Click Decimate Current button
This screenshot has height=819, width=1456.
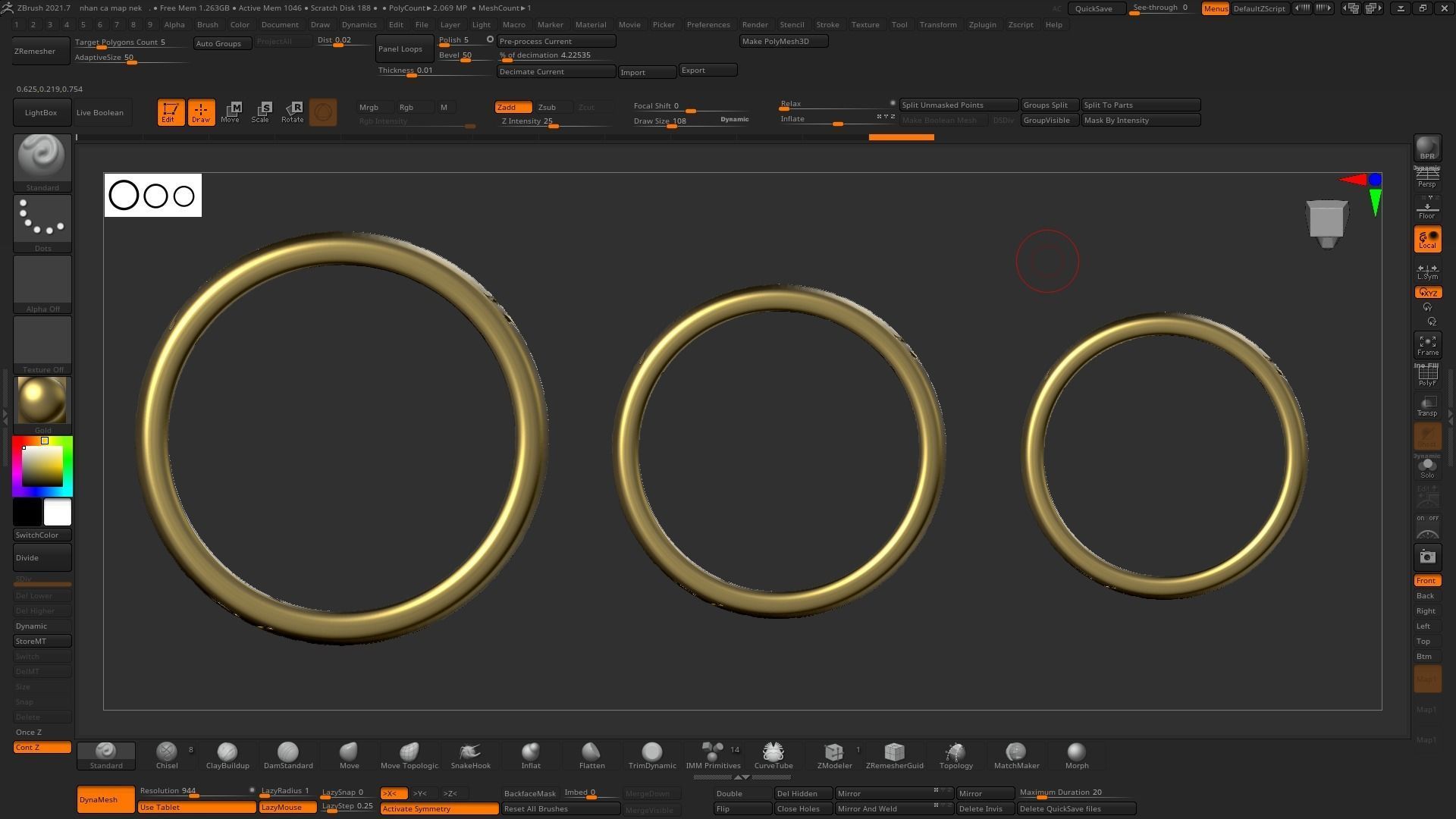pos(556,71)
